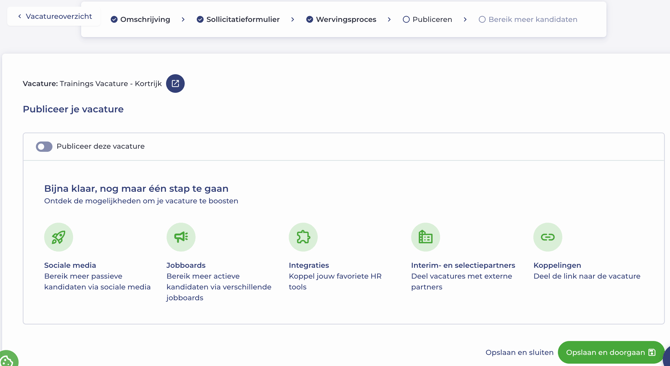
Task: Click the Koppelingen heading
Action: click(557, 265)
